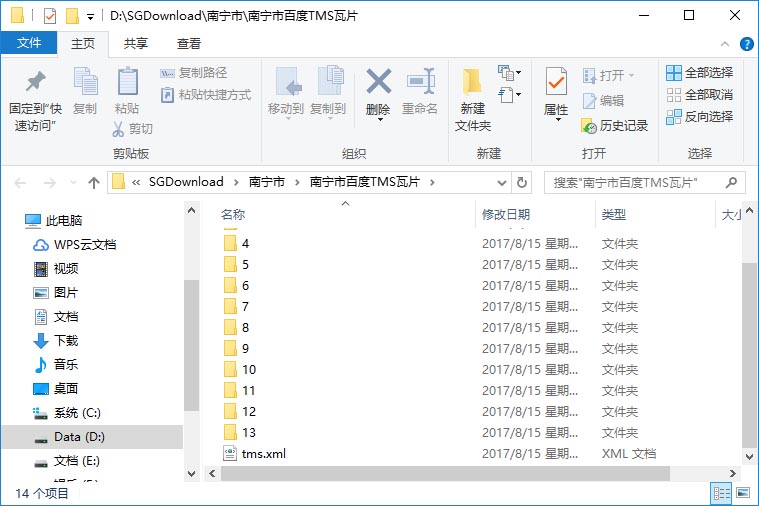Click the Pin to Quick Access icon
The width and height of the screenshot is (759, 506).
tap(35, 81)
